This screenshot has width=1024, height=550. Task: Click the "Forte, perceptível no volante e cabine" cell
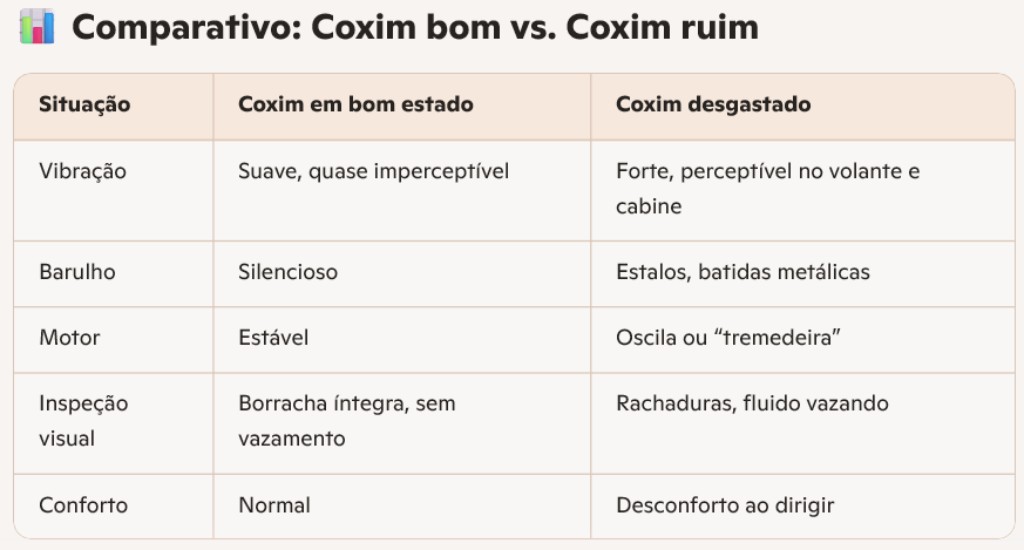click(767, 188)
